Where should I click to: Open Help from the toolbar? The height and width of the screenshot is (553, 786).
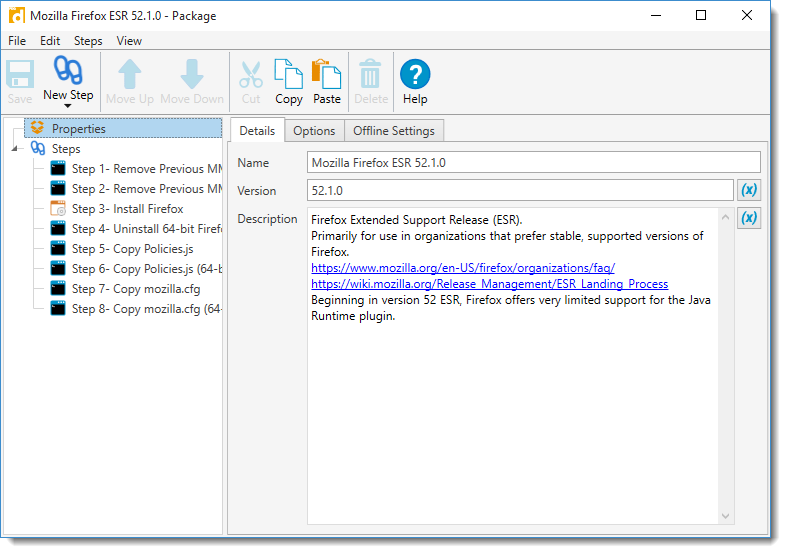pos(415,74)
